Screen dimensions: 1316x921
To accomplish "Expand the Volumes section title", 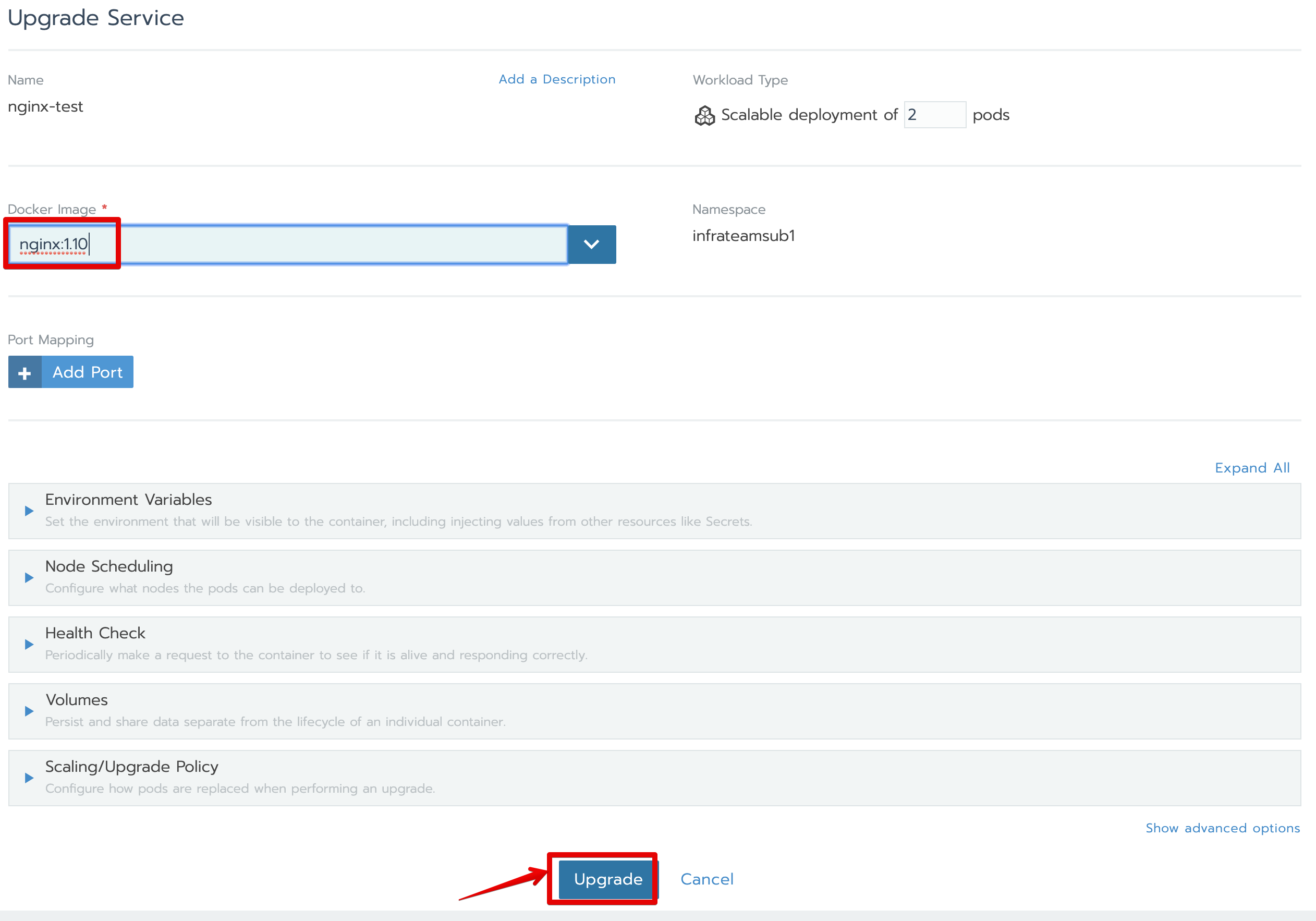I will (77, 700).
